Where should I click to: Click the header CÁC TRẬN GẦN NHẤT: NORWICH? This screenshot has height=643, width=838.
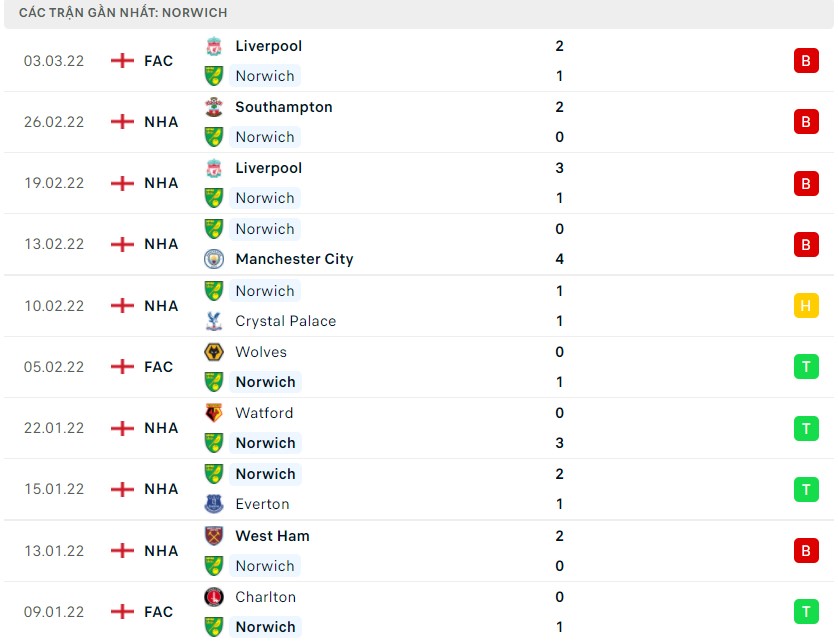(x=120, y=12)
